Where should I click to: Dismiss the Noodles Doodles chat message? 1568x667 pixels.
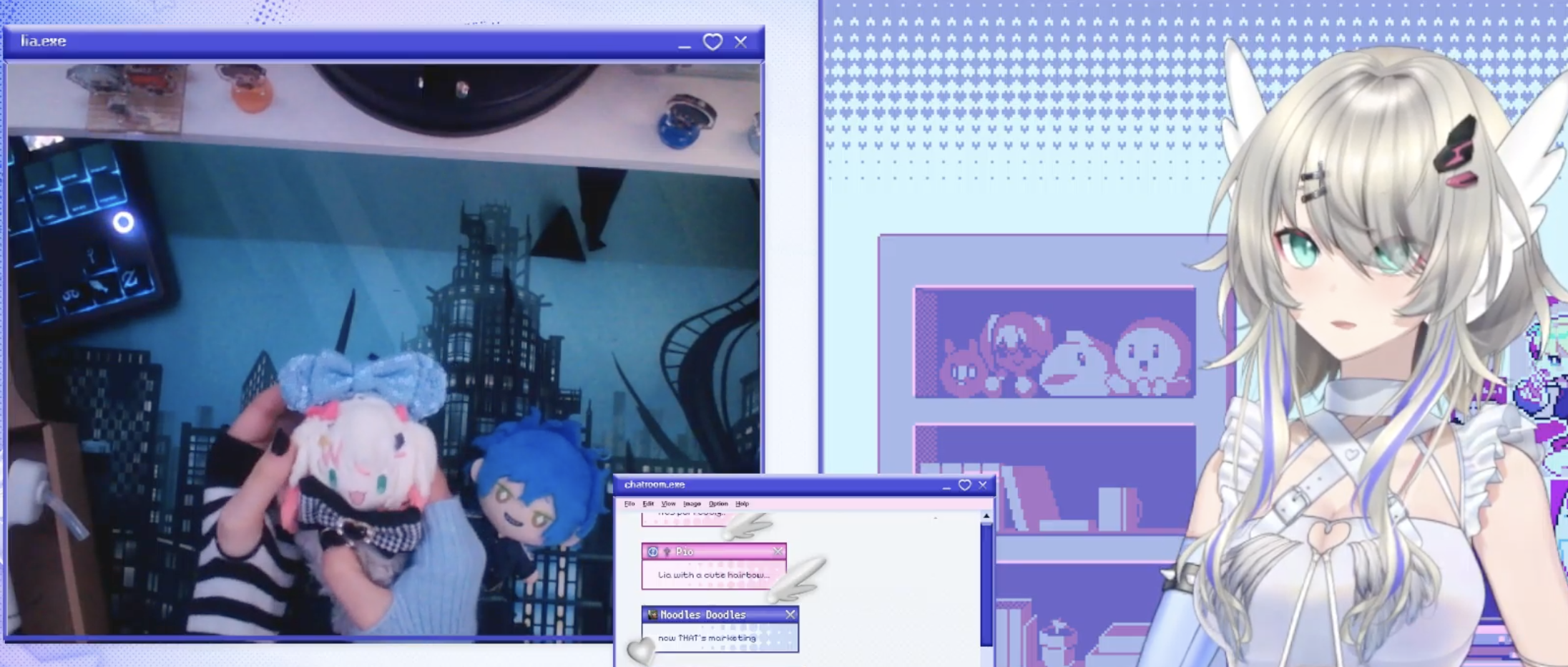[x=790, y=615]
